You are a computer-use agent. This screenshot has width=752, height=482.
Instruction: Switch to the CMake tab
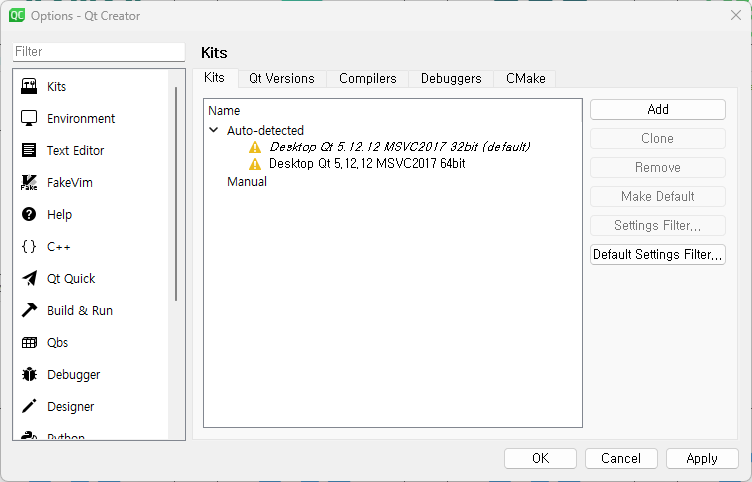pyautogui.click(x=525, y=79)
